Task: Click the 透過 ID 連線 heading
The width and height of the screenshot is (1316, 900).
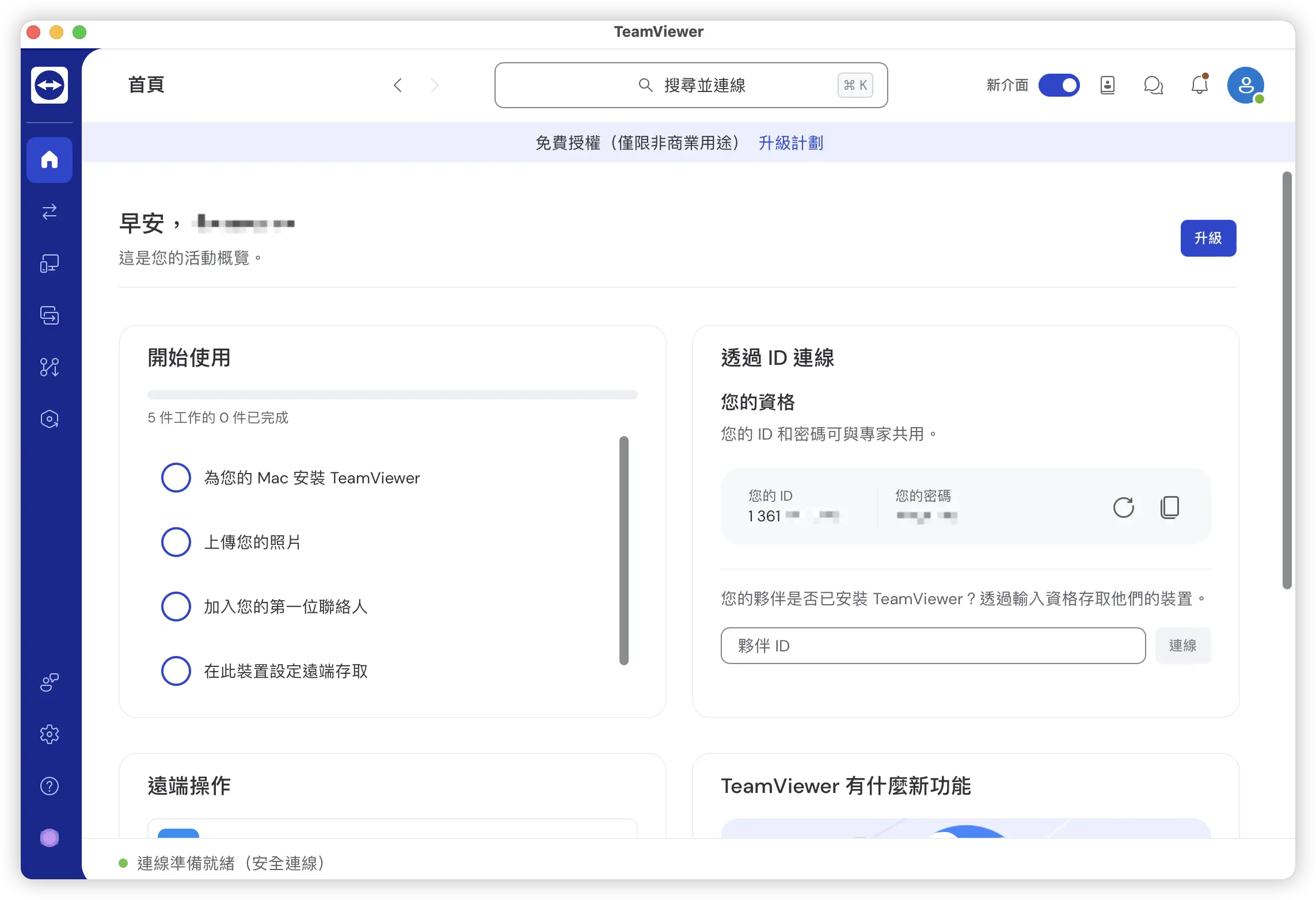Action: coord(777,357)
